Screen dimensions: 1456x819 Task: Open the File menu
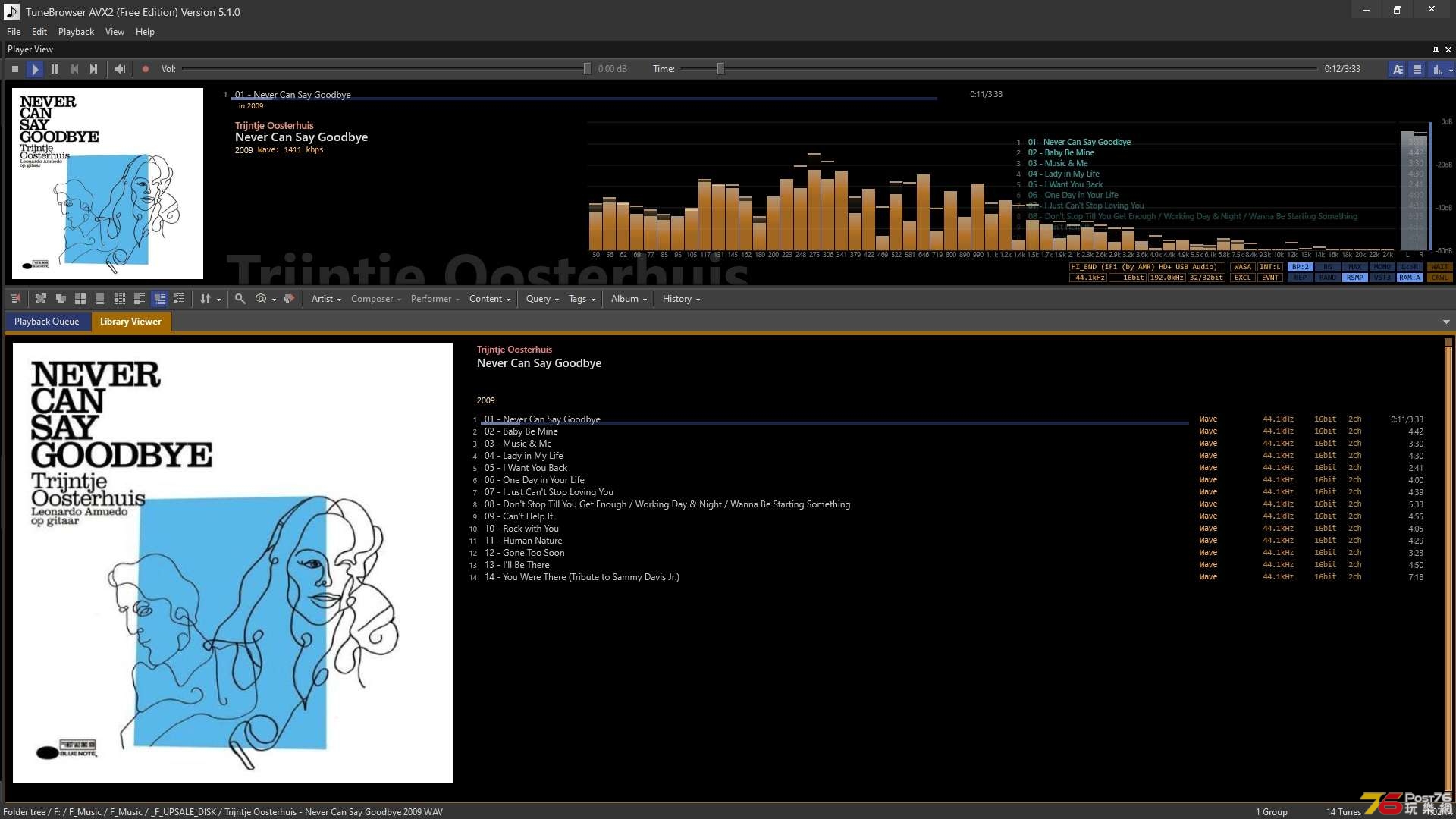coord(14,32)
